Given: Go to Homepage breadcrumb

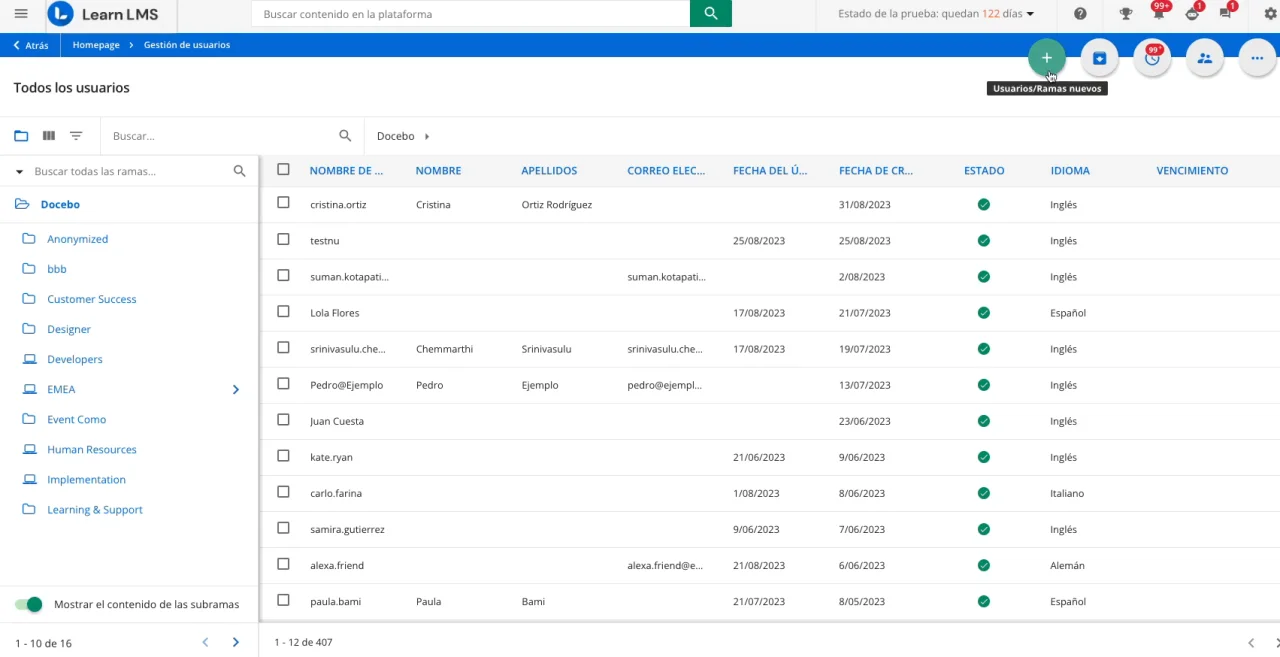Looking at the screenshot, I should point(96,45).
